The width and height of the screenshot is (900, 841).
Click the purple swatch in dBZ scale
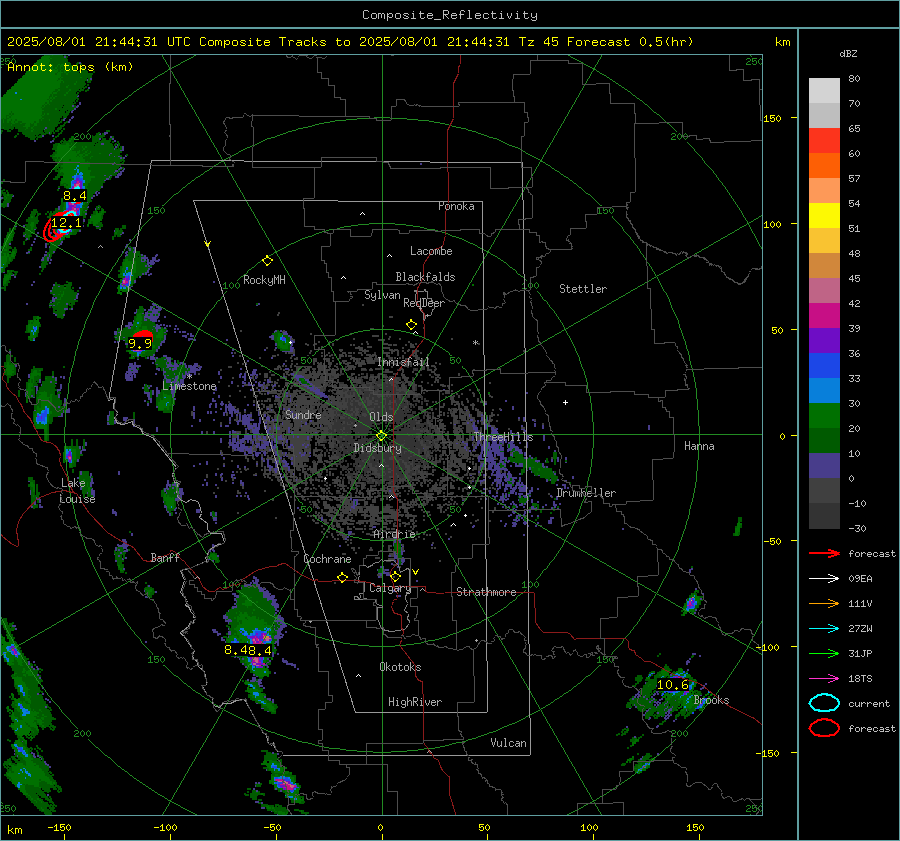824,341
